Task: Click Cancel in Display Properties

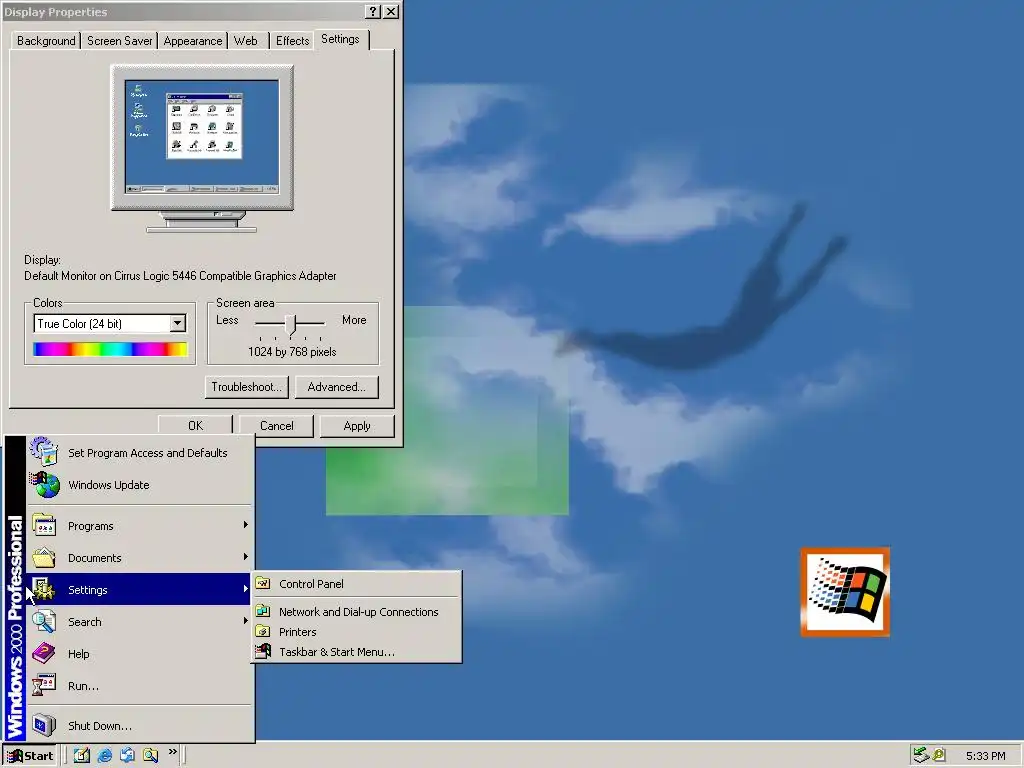Action: click(276, 426)
